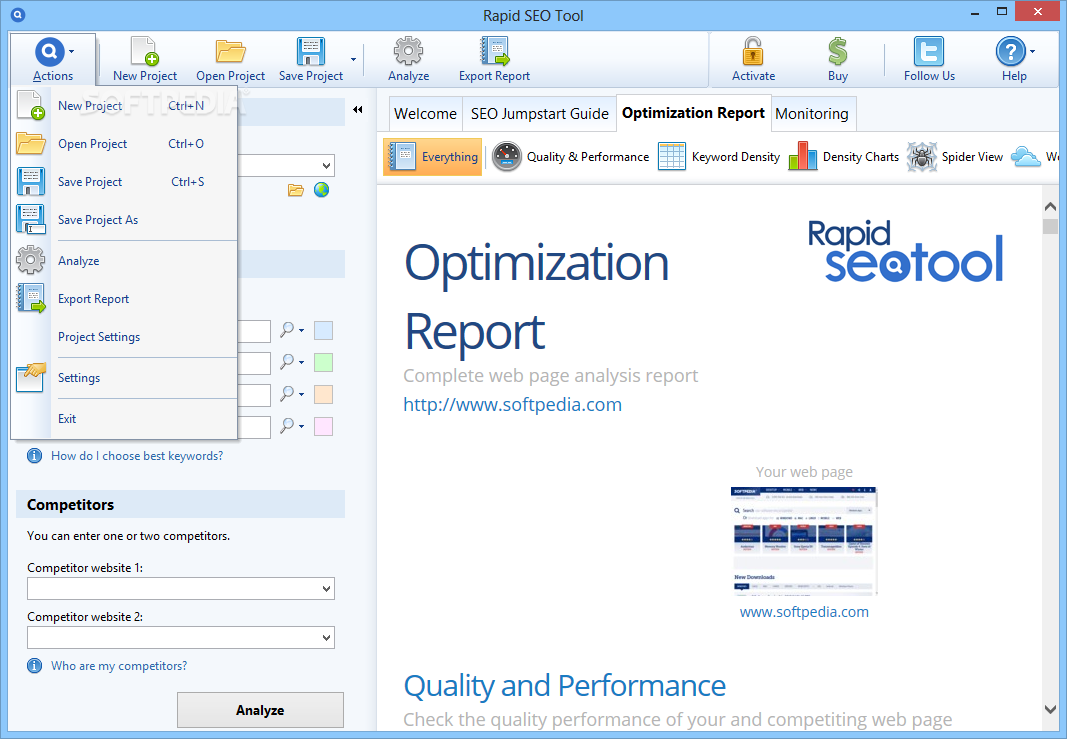The width and height of the screenshot is (1067, 739).
Task: Click the light blue keyword color swatch
Action: tap(323, 331)
